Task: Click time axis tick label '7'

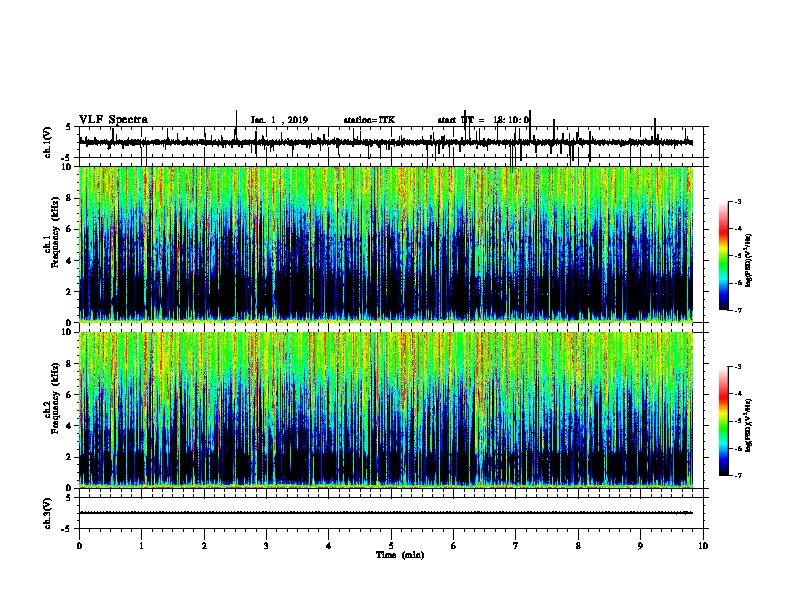Action: click(516, 546)
